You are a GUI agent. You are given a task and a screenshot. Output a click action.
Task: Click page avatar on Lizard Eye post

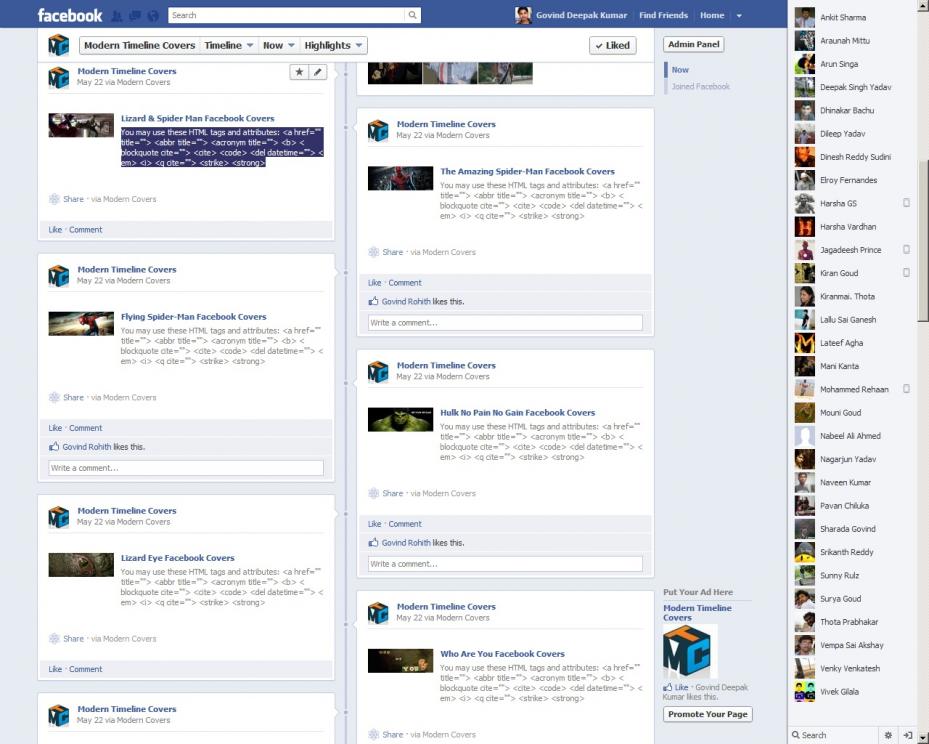pyautogui.click(x=59, y=517)
